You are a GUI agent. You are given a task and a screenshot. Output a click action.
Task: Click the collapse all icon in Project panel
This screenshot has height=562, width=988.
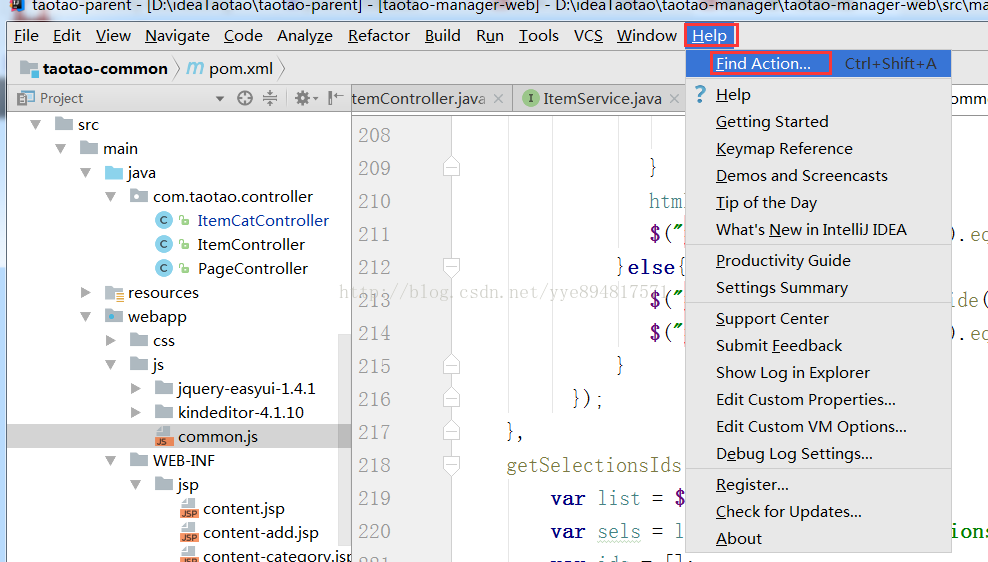[270, 98]
